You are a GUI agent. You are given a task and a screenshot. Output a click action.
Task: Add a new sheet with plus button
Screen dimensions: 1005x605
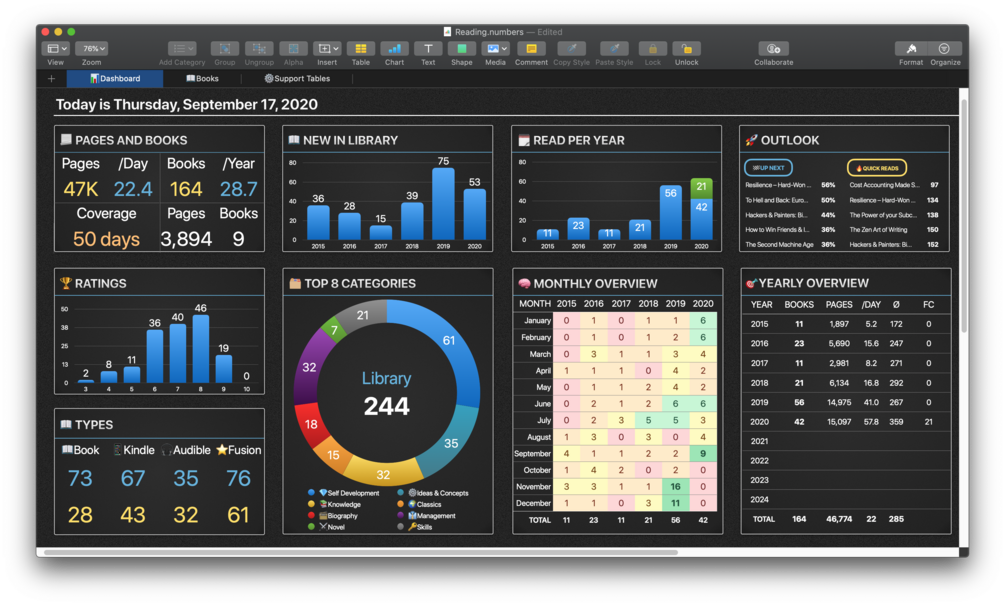51,79
